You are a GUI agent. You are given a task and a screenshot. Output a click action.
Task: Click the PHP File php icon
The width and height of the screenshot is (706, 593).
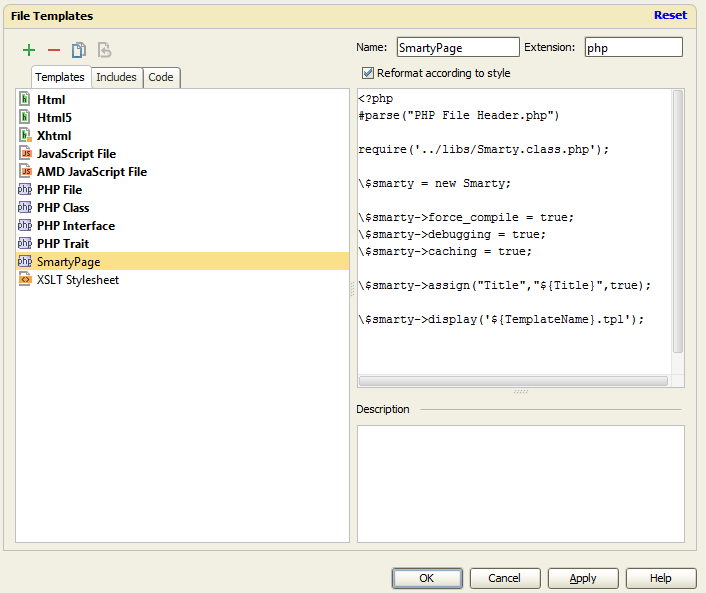[25, 189]
